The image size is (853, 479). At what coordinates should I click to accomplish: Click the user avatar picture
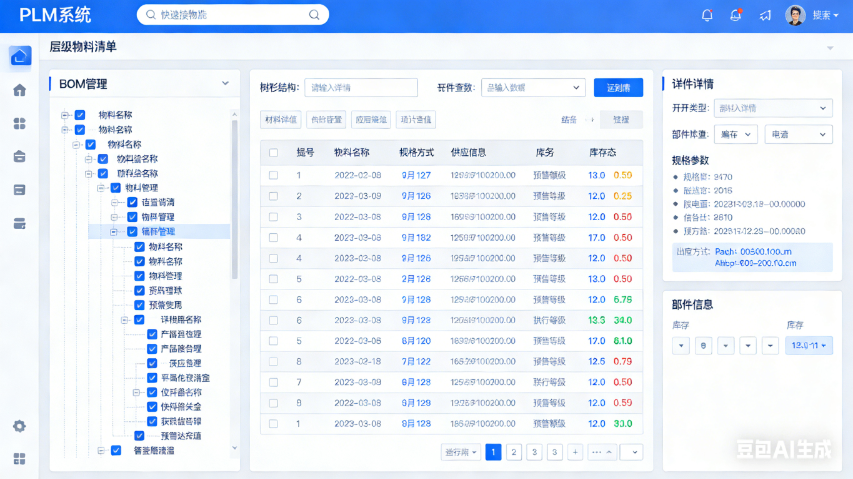point(795,15)
